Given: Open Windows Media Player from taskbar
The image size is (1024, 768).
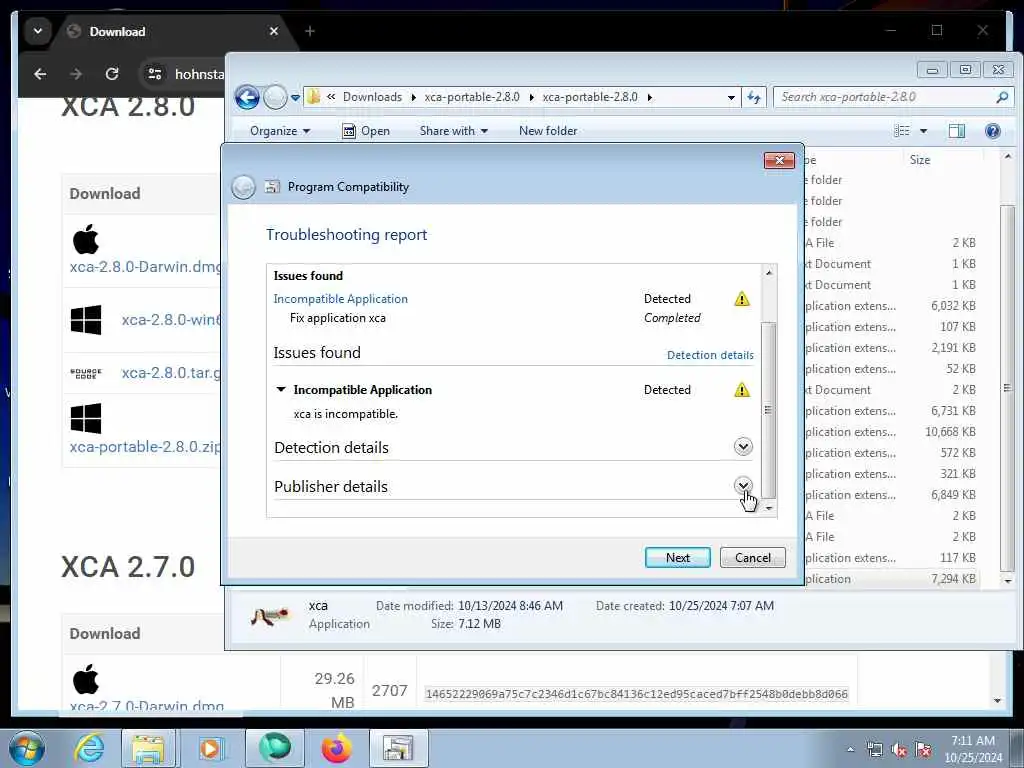Looking at the screenshot, I should coord(210,748).
